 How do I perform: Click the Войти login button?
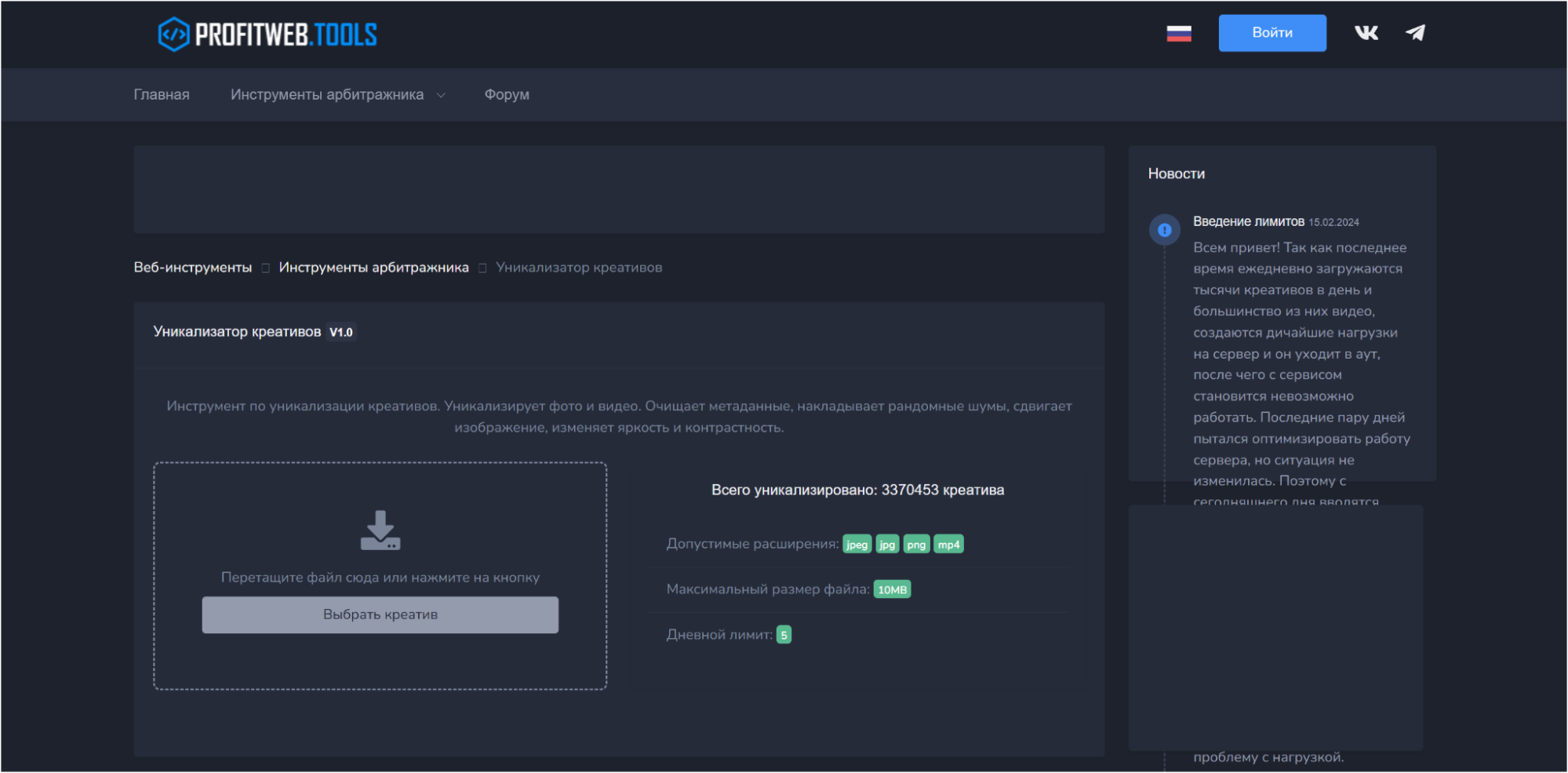tap(1271, 33)
